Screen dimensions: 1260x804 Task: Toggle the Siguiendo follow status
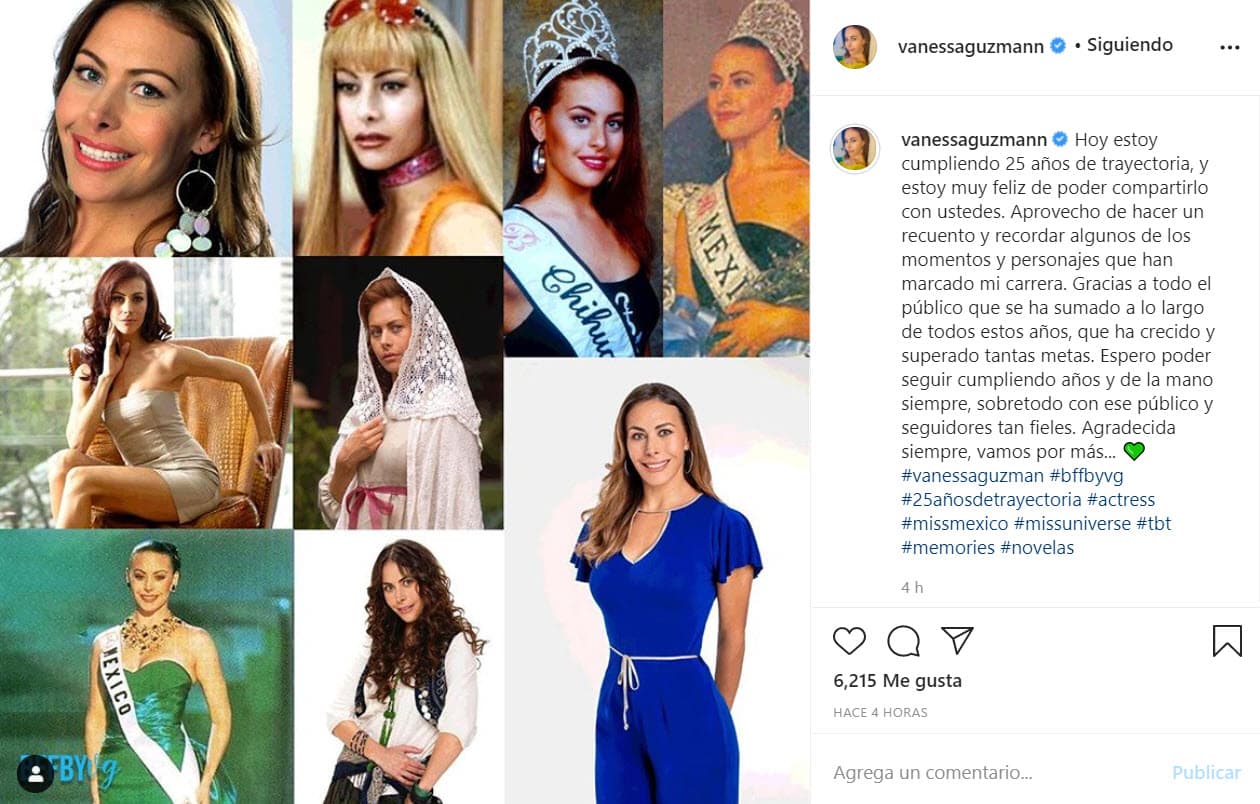coord(1129,44)
